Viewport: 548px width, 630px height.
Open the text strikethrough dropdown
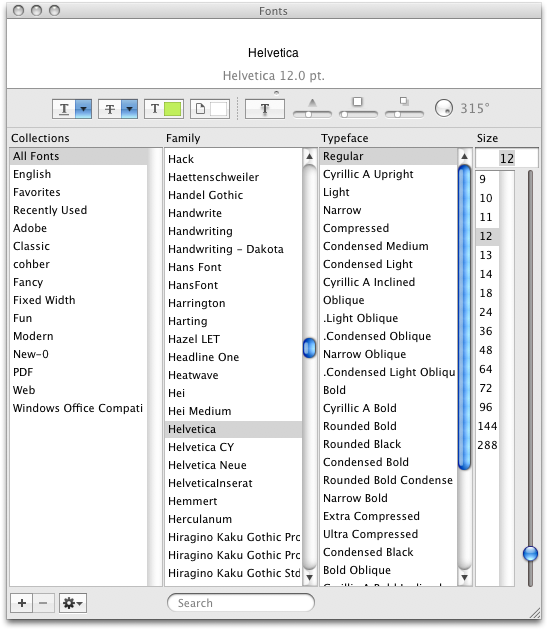pos(118,109)
